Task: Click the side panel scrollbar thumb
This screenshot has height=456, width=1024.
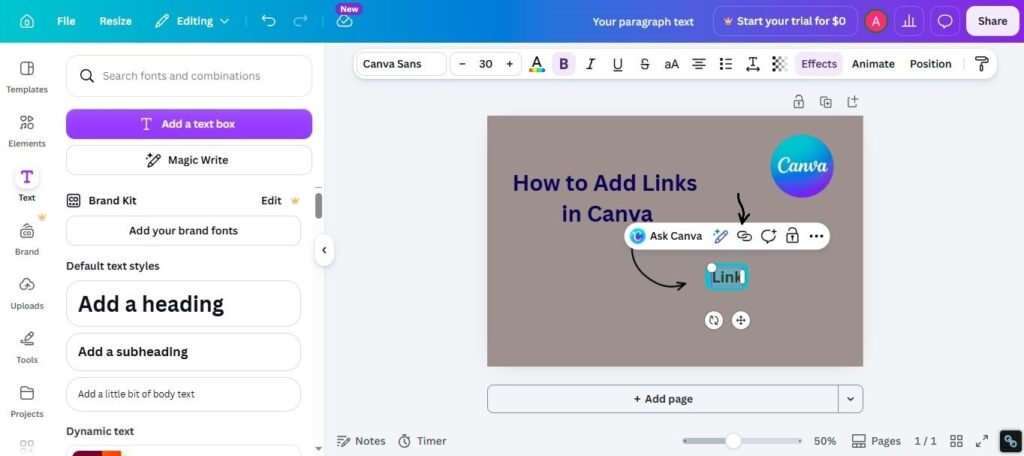Action: click(x=319, y=205)
